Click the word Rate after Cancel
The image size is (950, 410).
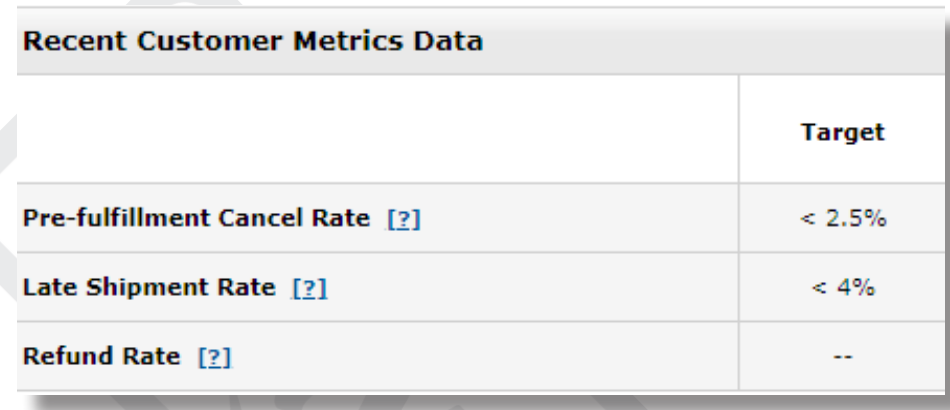[x=341, y=218]
